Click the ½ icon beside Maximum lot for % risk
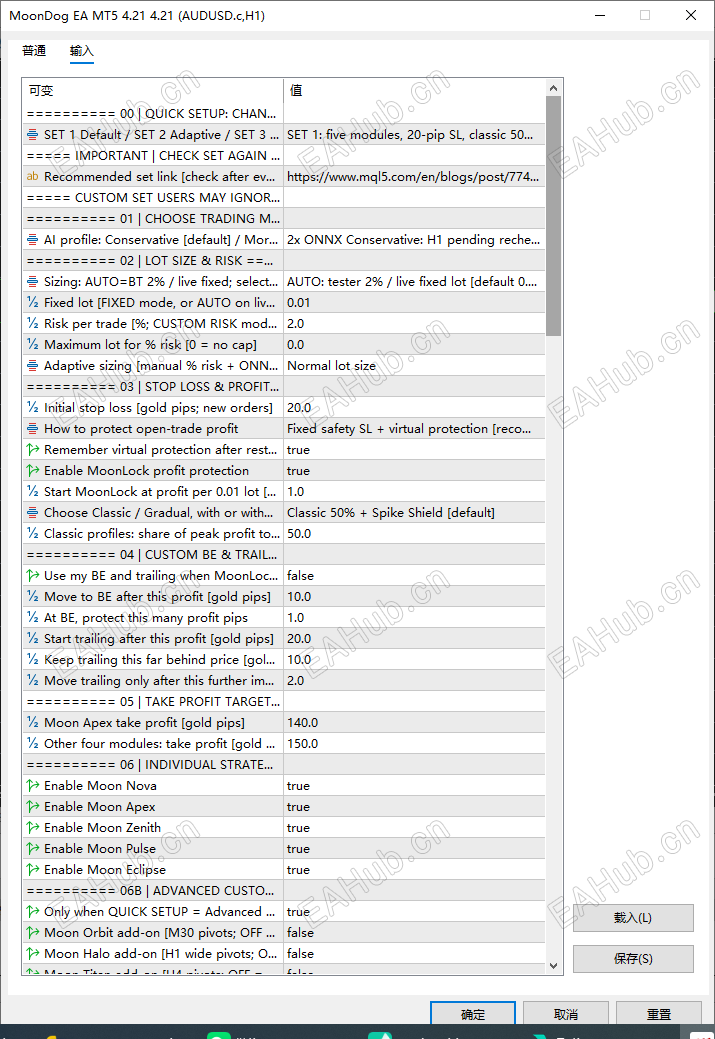Viewport: 715px width, 1039px height. (x=32, y=345)
